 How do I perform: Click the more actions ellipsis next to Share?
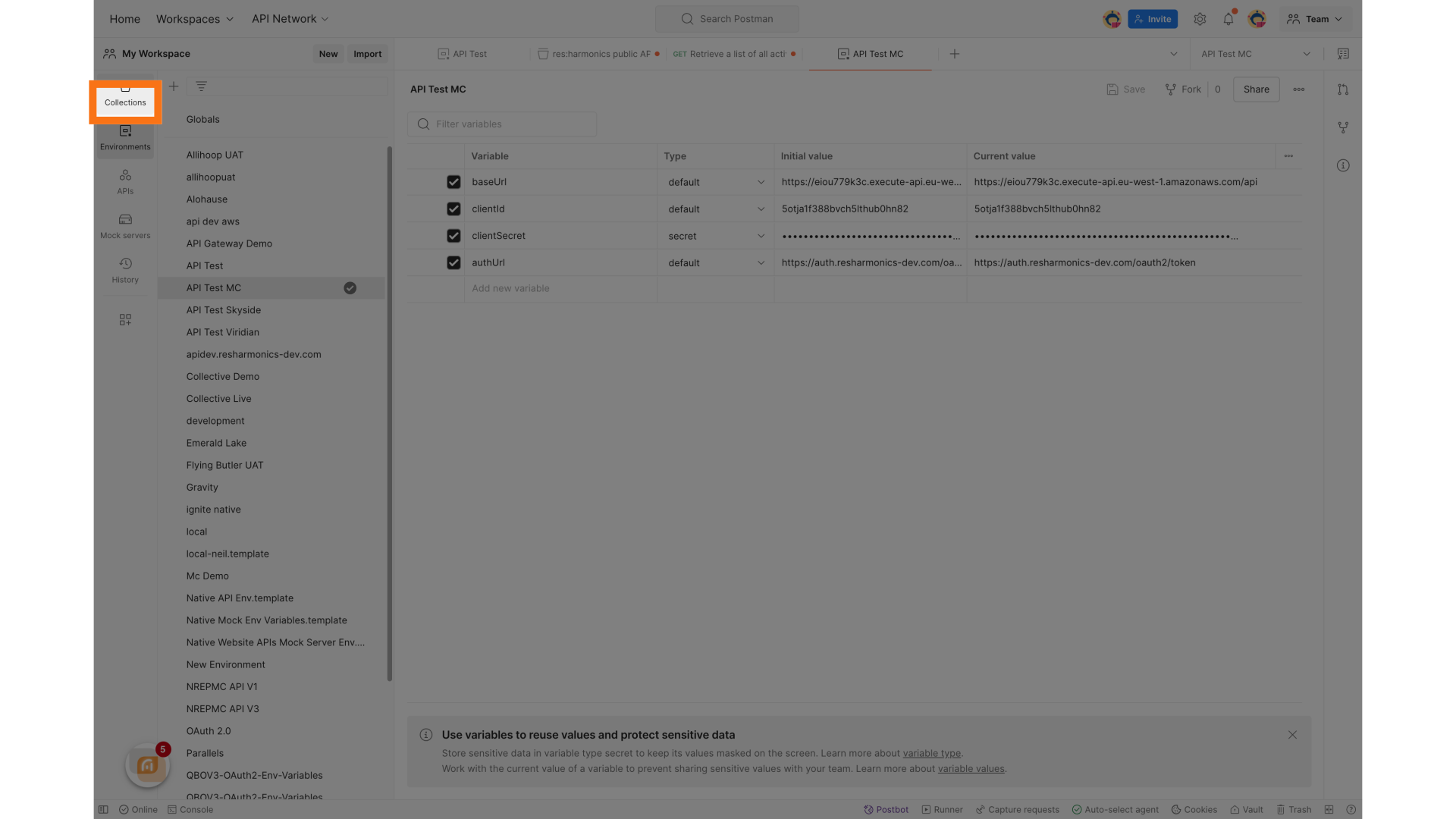(1299, 89)
